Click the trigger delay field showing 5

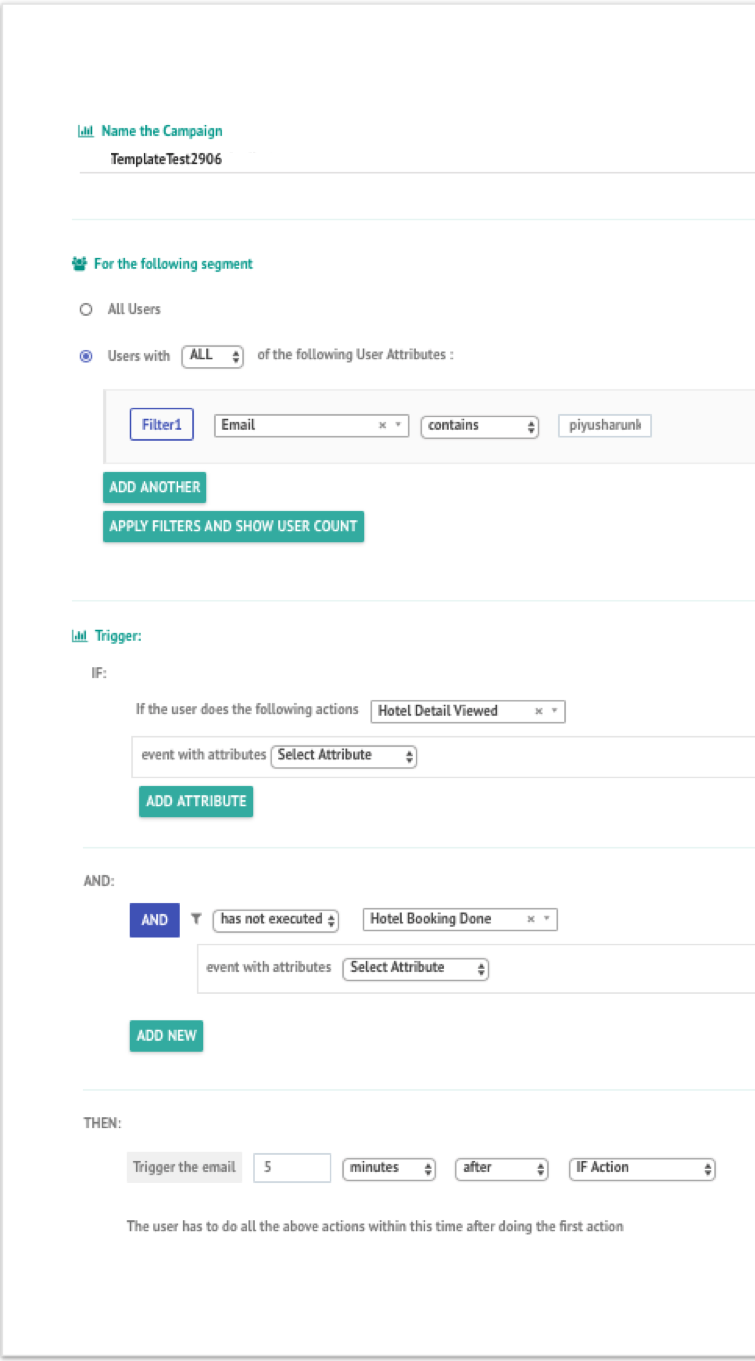pos(292,1168)
